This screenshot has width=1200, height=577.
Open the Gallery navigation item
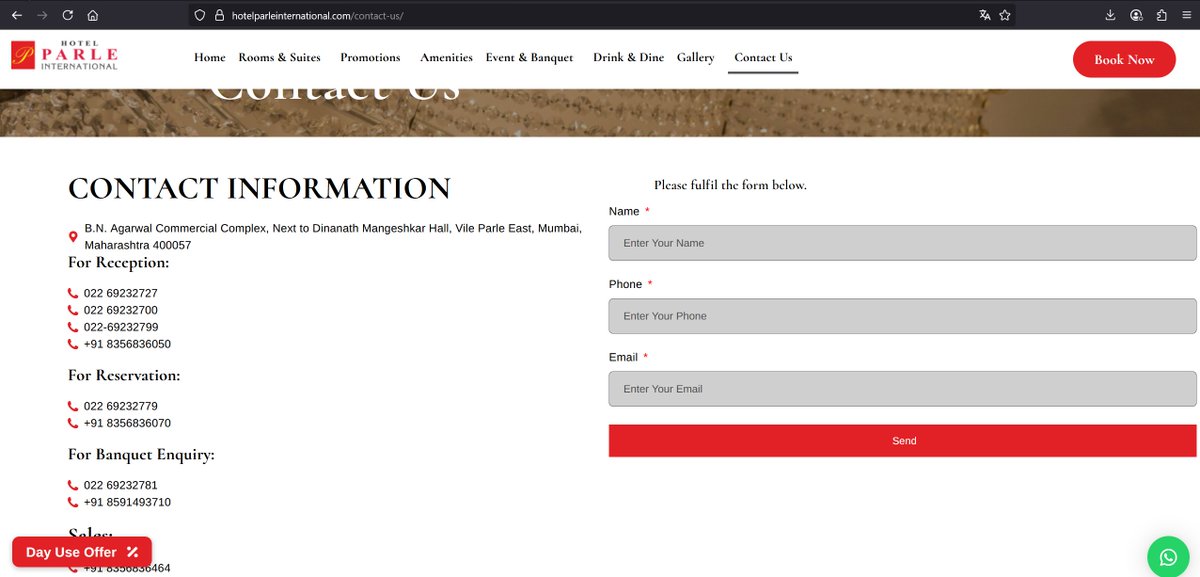695,58
